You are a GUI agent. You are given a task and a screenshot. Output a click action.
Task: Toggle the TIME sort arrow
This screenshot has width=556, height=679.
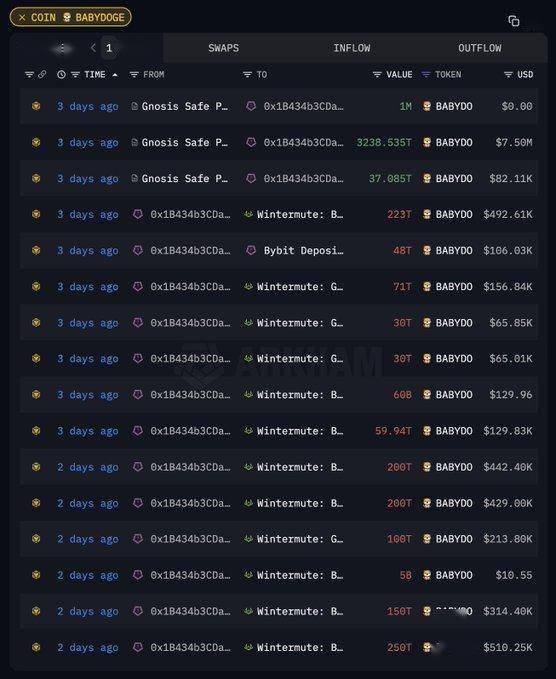click(x=115, y=75)
